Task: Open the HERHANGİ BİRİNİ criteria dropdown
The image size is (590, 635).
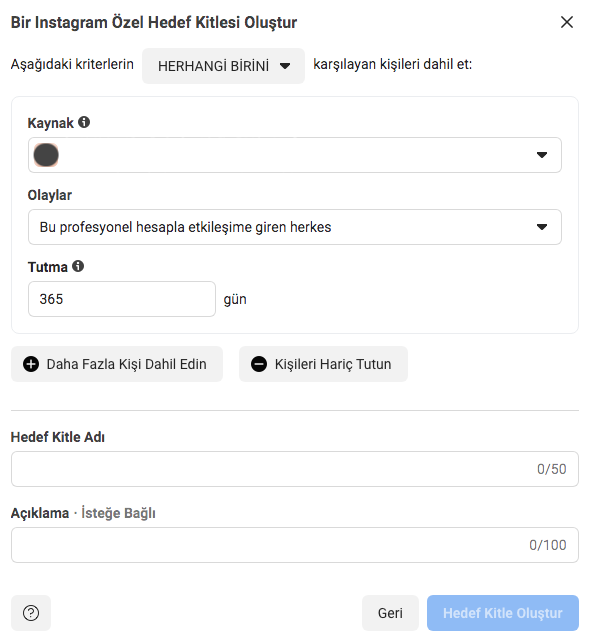Action: pyautogui.click(x=223, y=66)
